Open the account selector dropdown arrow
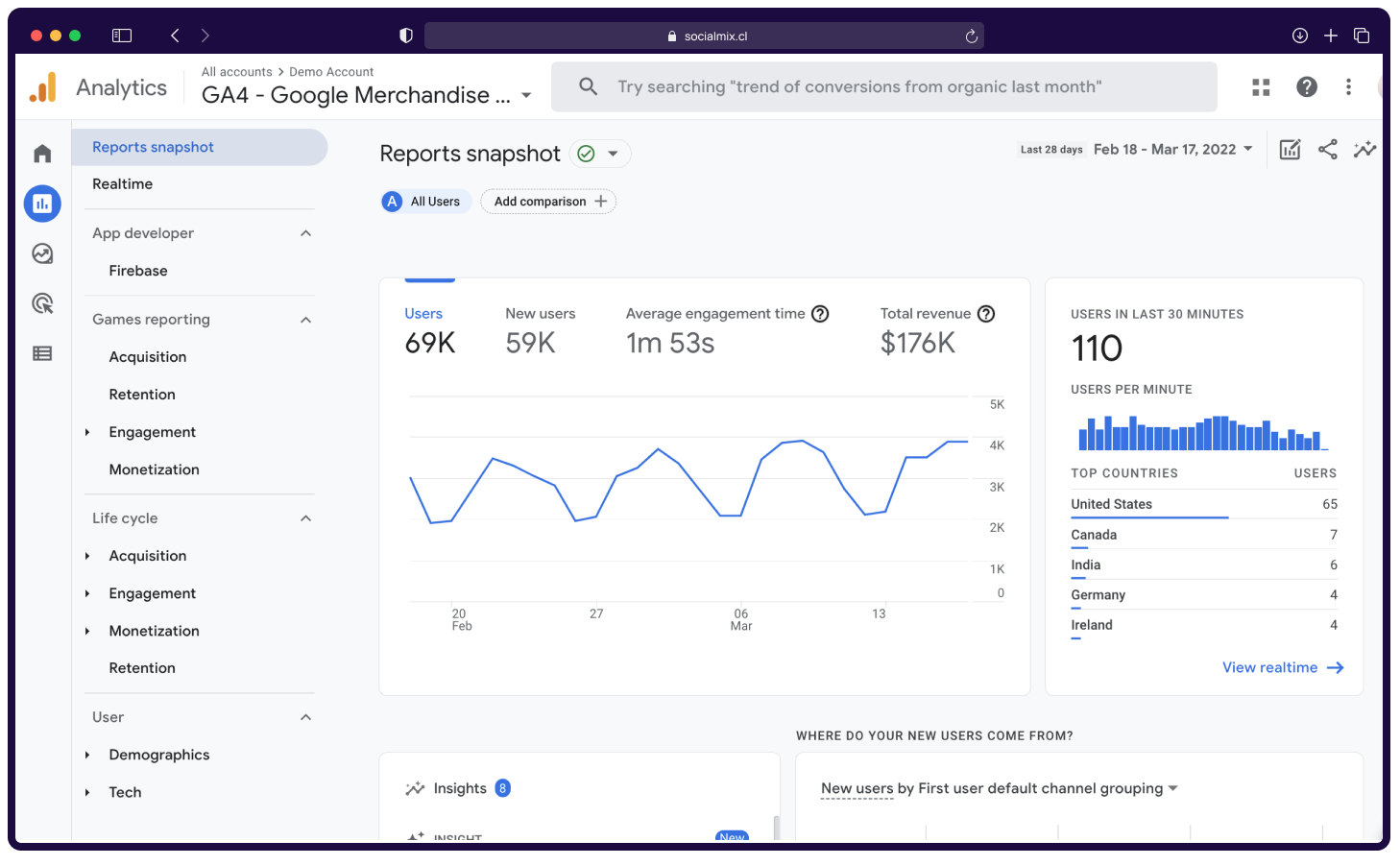 click(x=526, y=96)
